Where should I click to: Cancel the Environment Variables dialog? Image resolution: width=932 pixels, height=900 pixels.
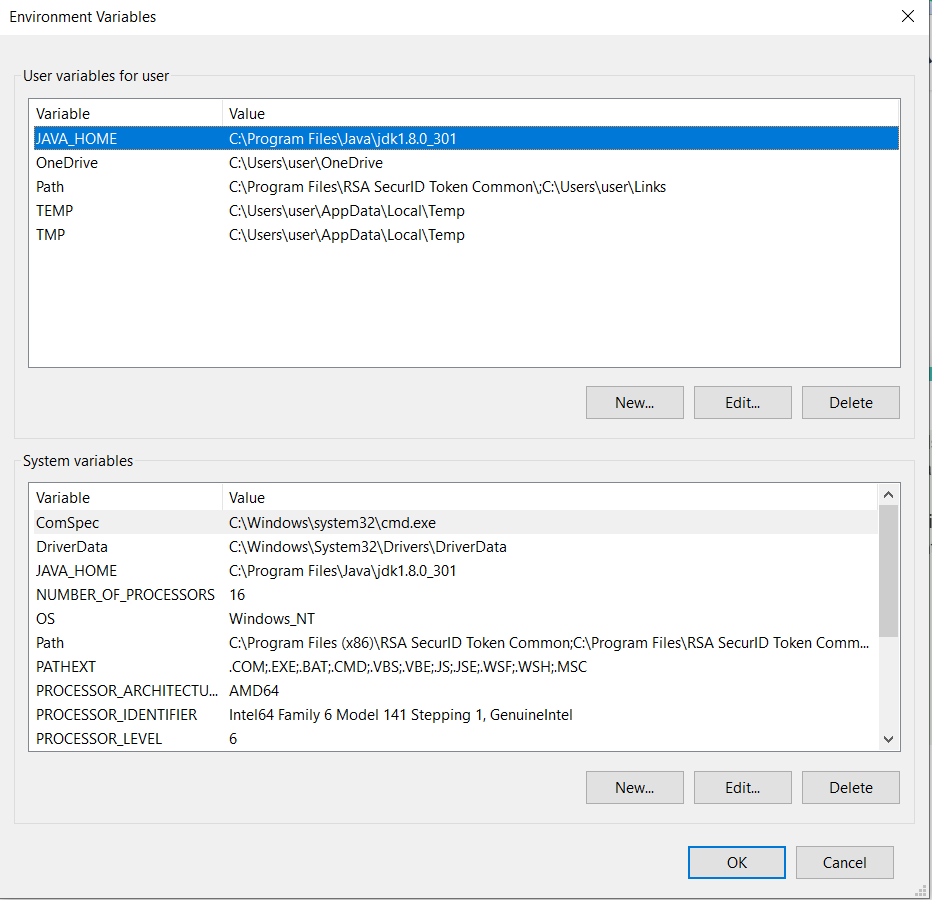(x=845, y=863)
